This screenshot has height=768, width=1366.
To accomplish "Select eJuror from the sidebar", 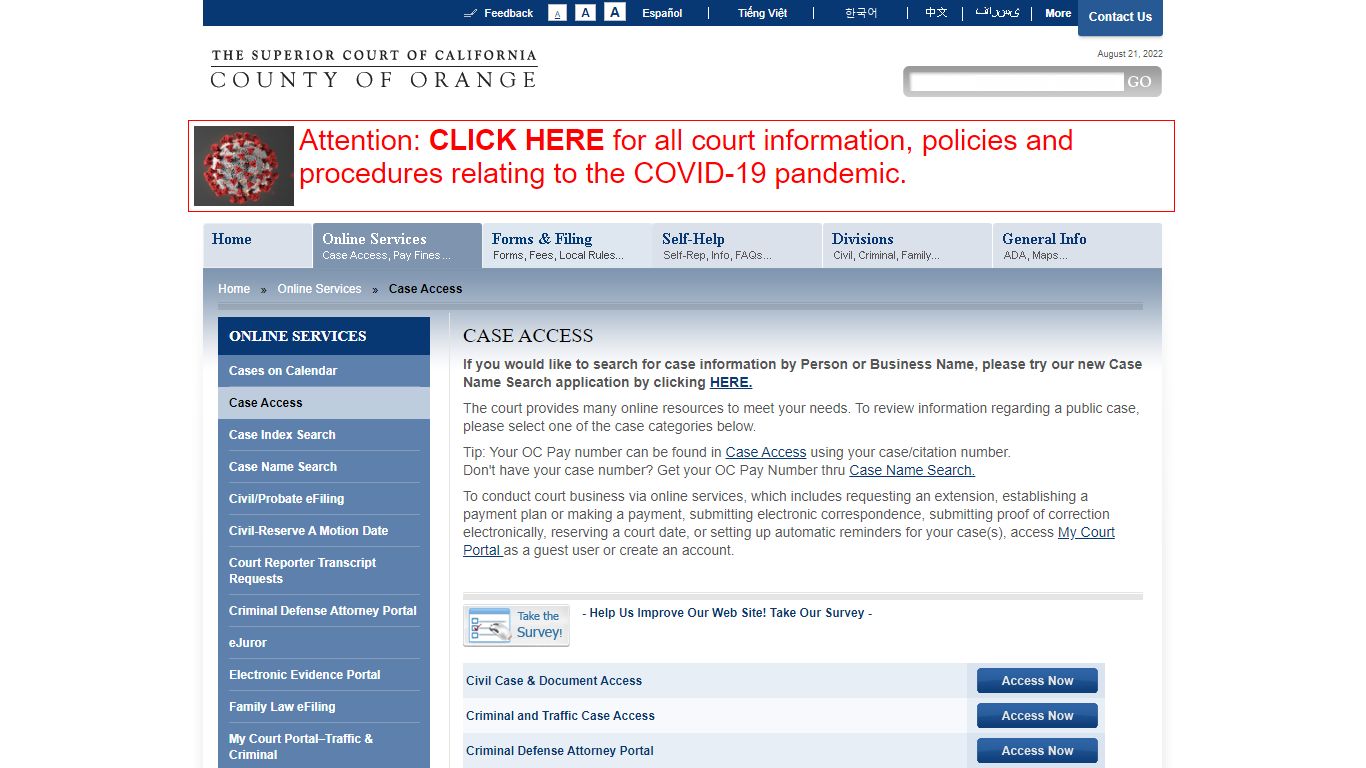I will coord(247,643).
